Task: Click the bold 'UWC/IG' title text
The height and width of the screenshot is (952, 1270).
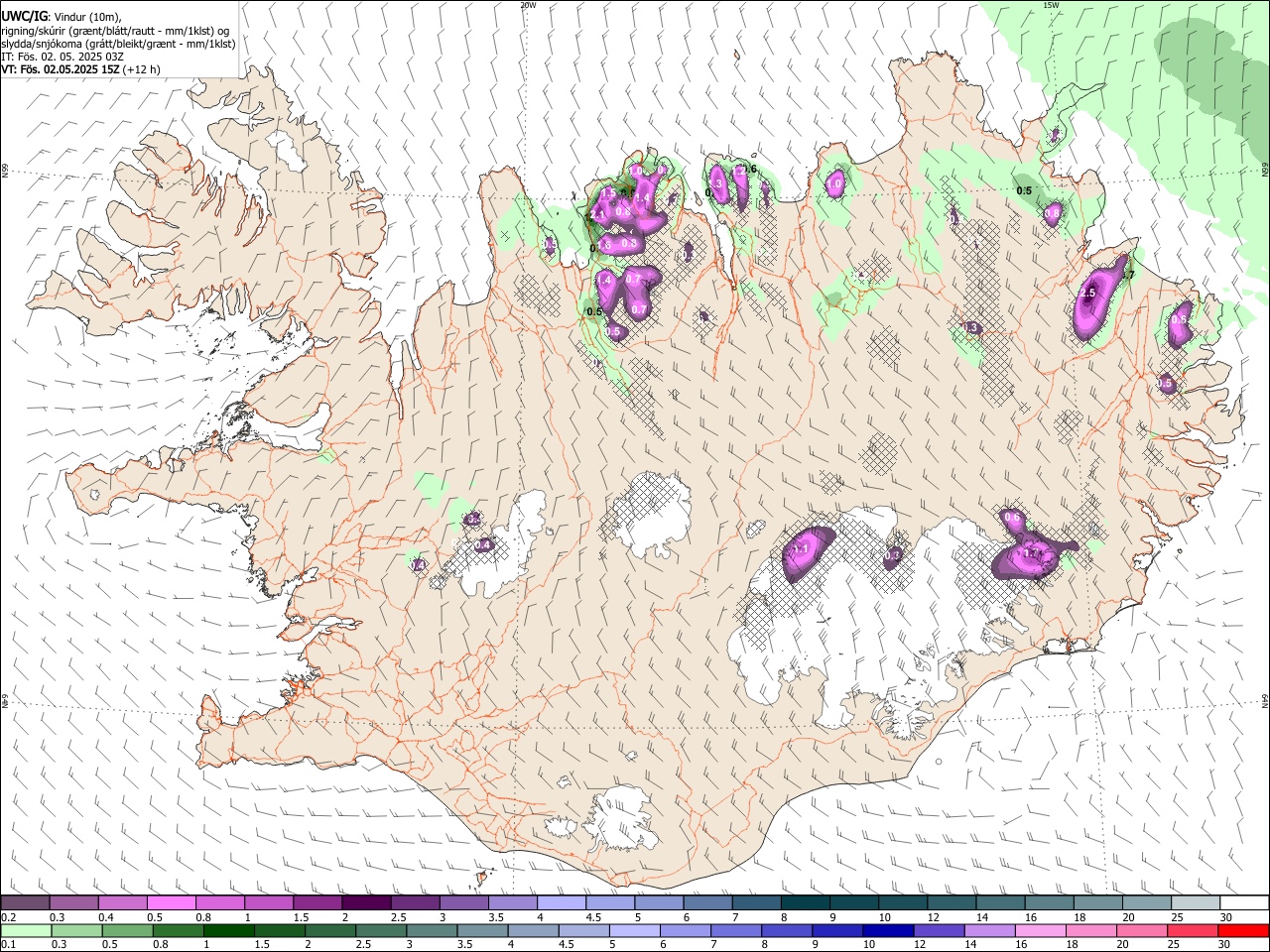Action: [x=25, y=16]
